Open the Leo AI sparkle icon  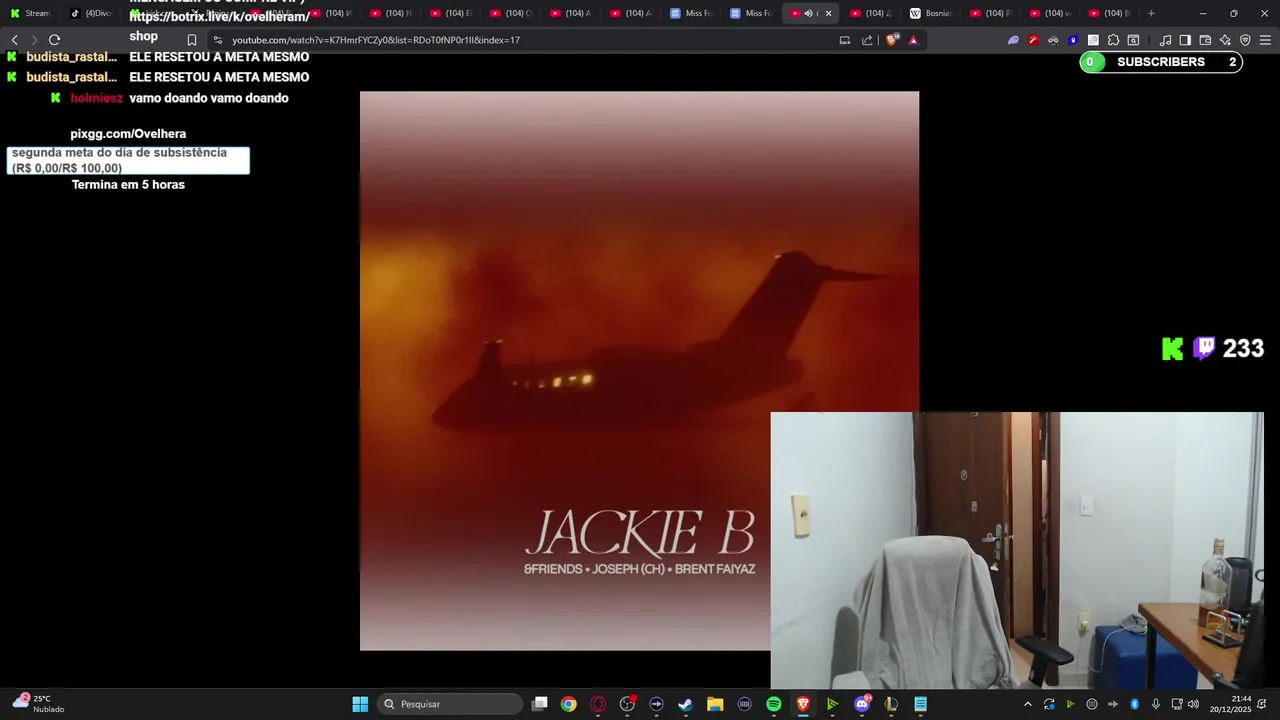point(1225,40)
